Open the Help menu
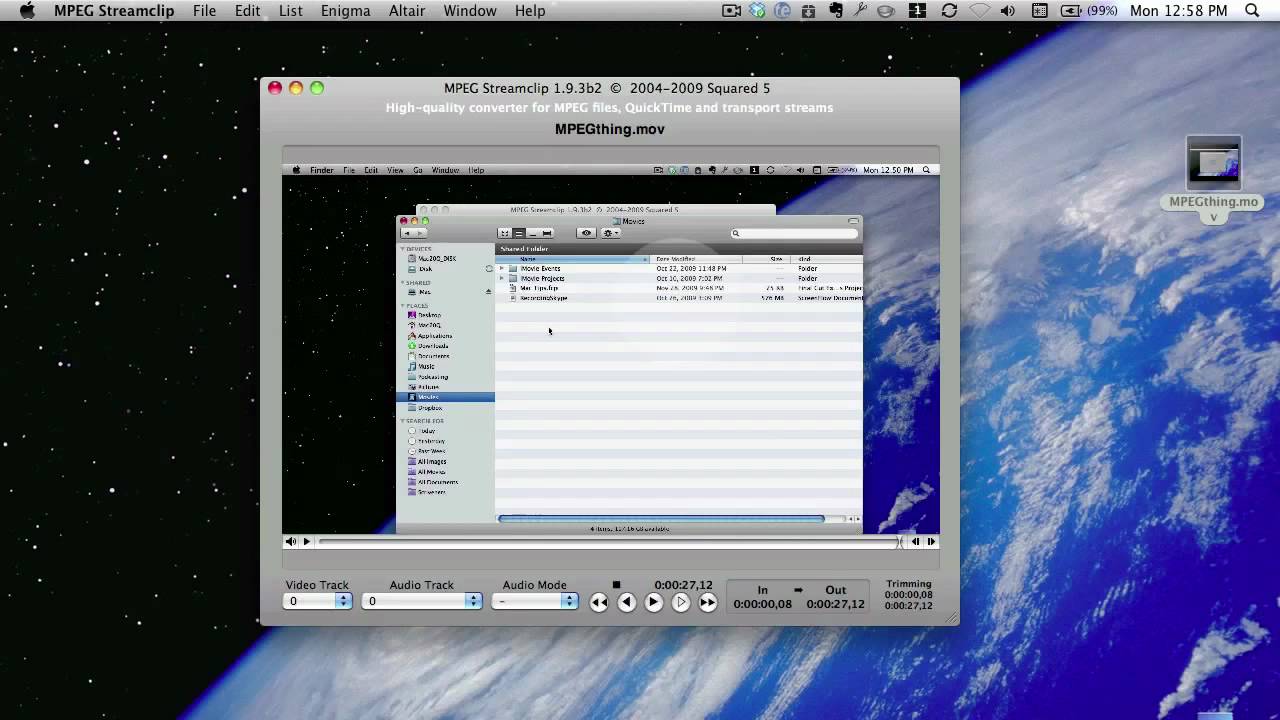Viewport: 1280px width, 720px height. (x=530, y=11)
